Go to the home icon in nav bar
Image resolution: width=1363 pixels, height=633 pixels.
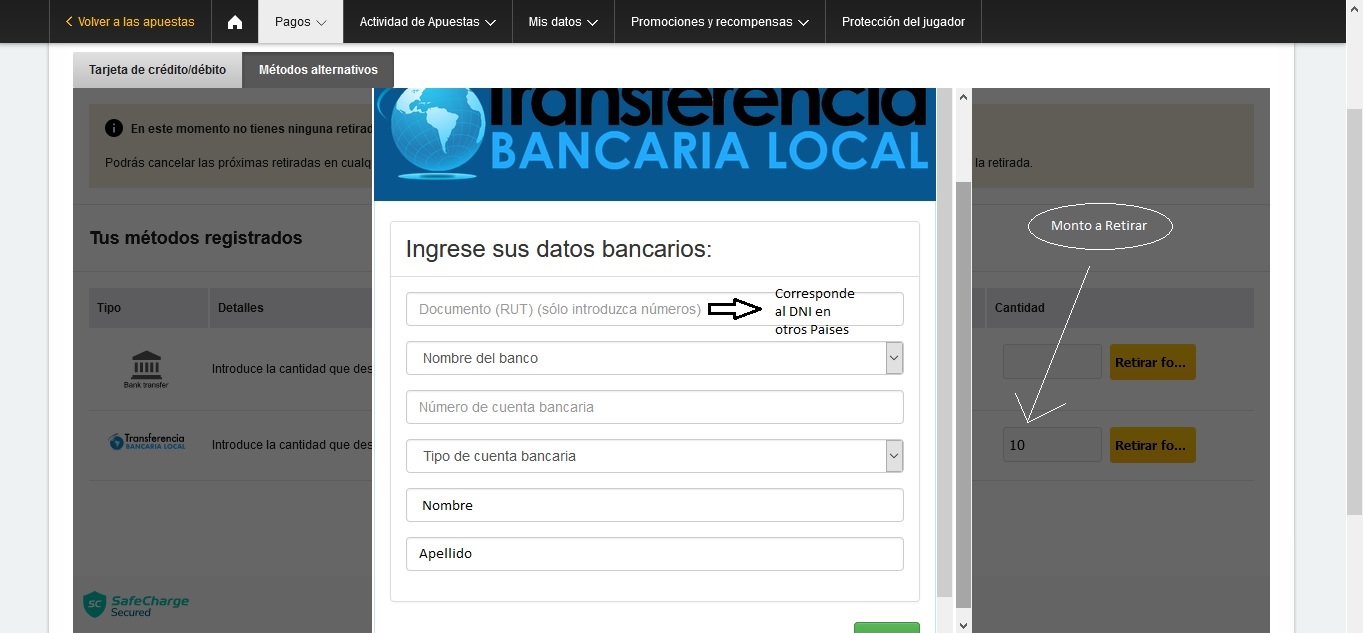(x=235, y=22)
